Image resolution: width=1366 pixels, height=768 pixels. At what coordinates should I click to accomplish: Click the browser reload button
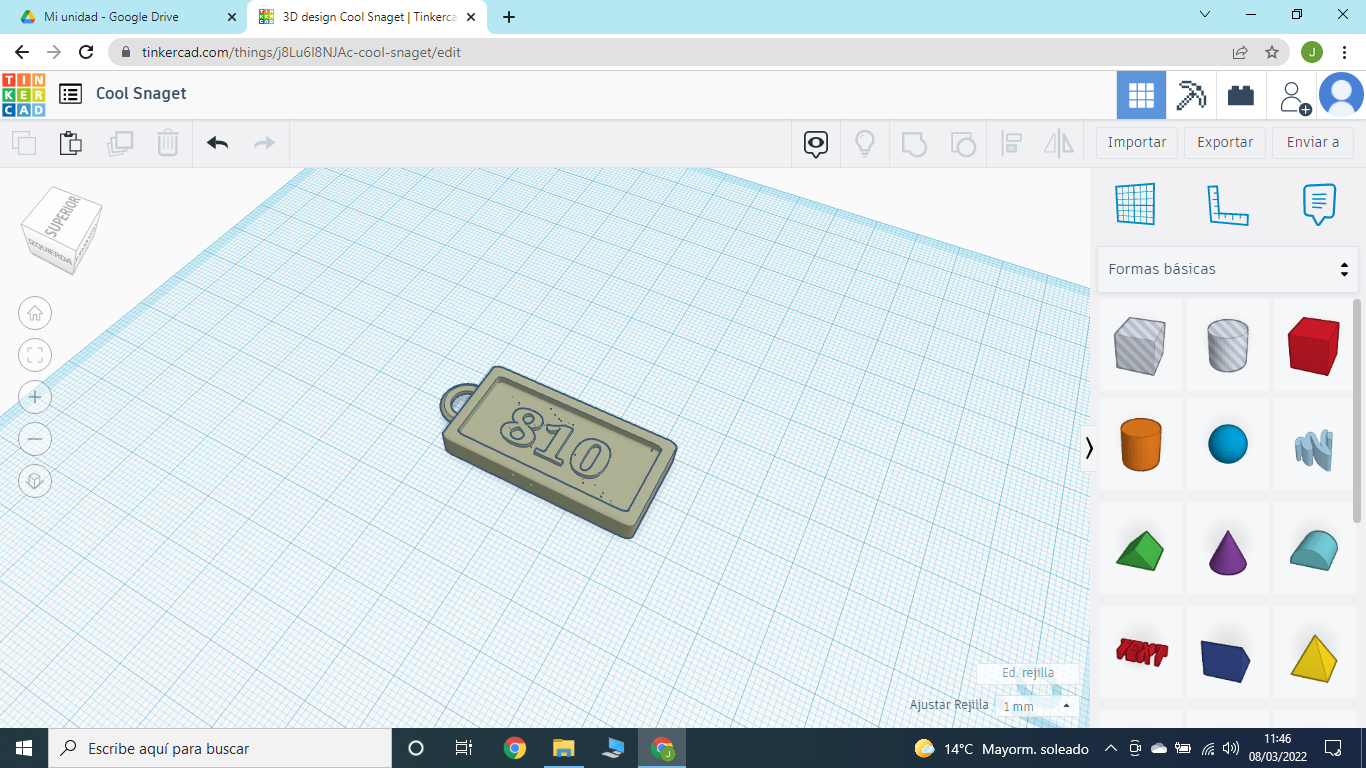pyautogui.click(x=86, y=52)
